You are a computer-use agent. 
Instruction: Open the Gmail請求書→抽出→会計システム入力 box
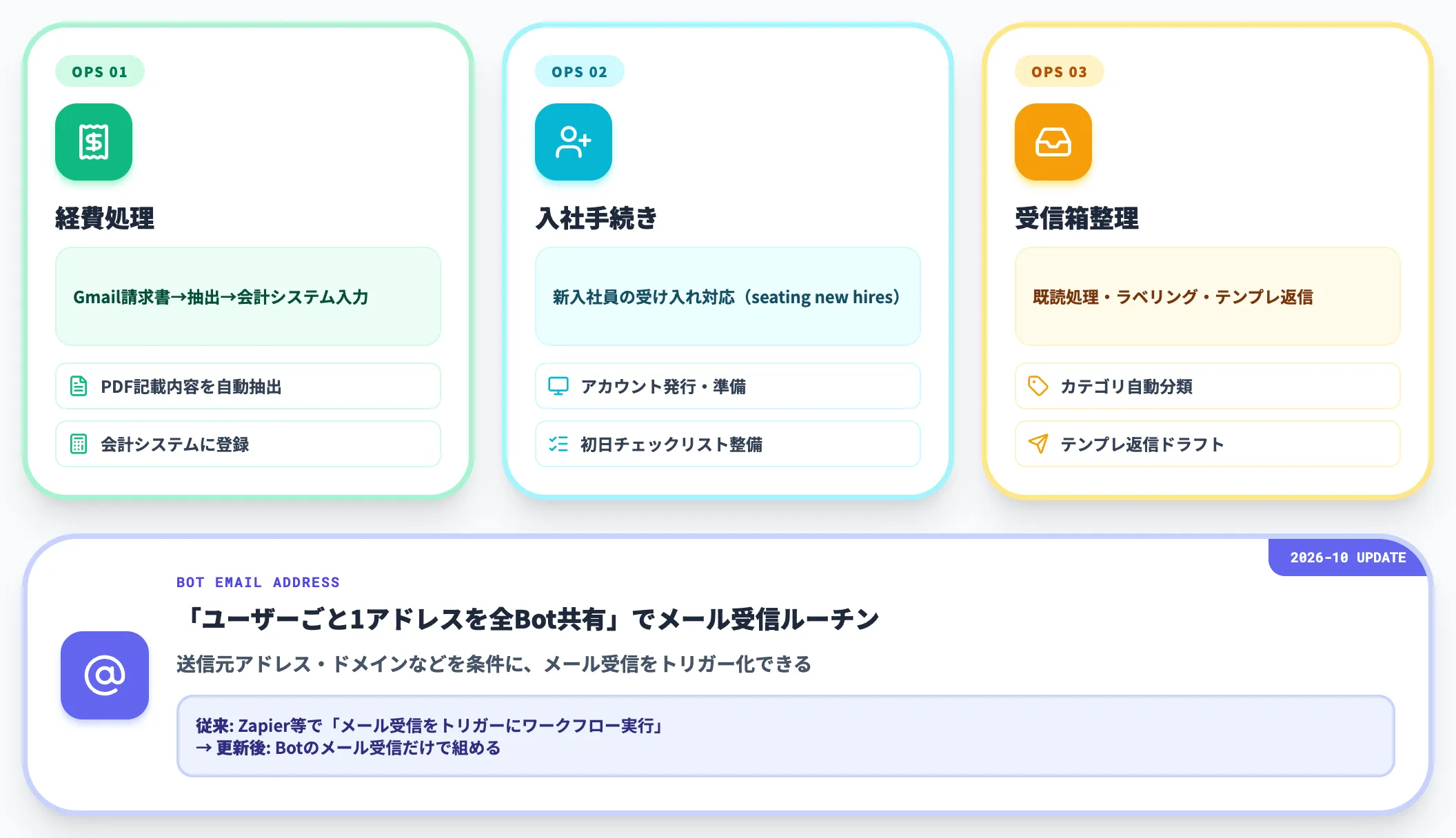[x=248, y=296]
